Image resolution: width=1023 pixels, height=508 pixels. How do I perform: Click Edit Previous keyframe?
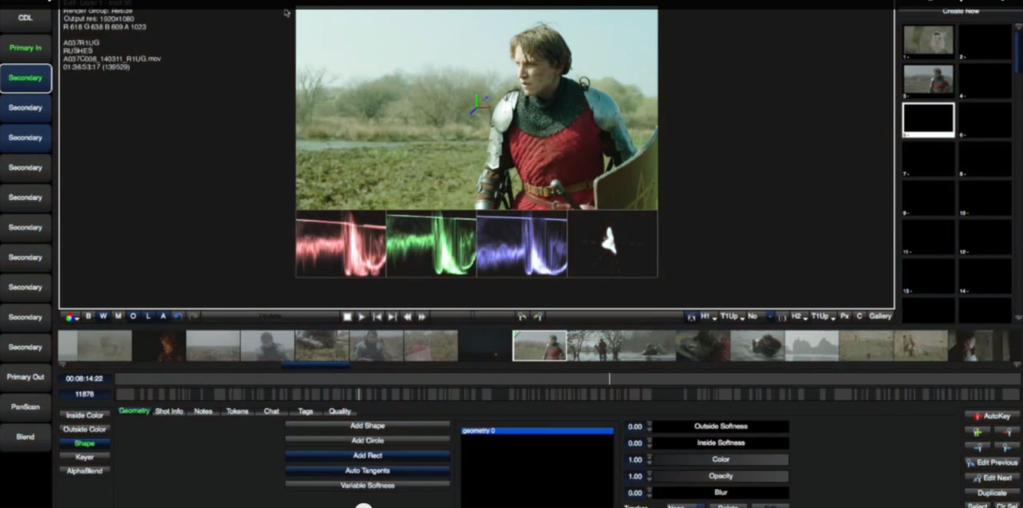[992, 462]
